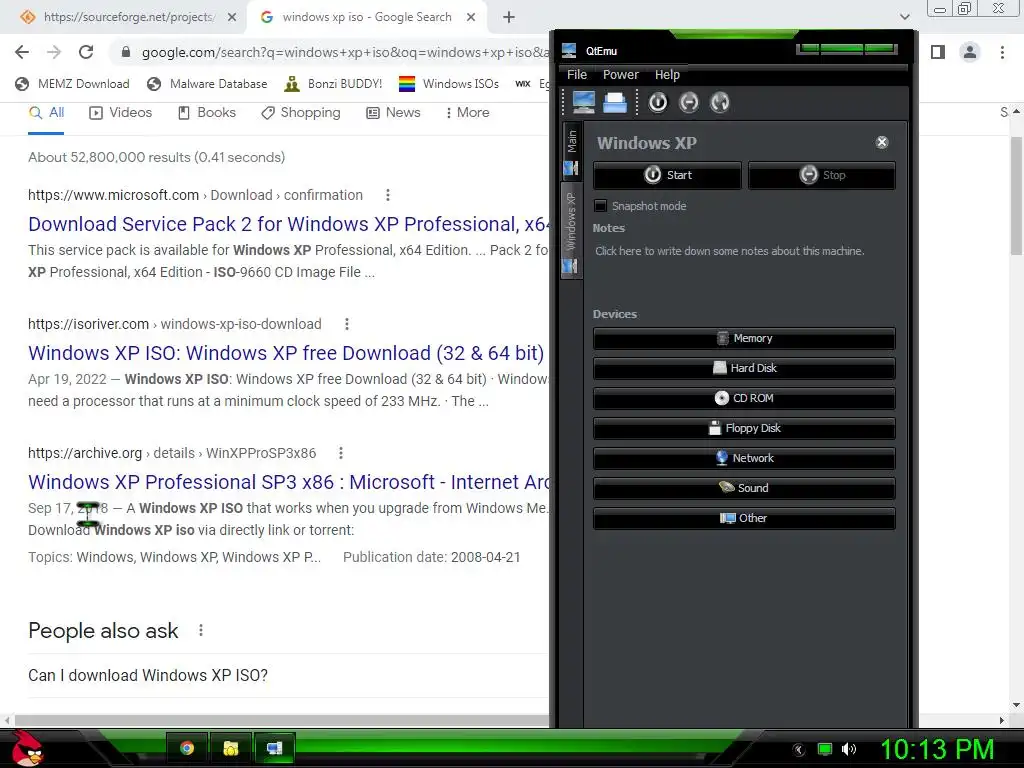Image resolution: width=1024 pixels, height=768 pixels.
Task: Select the All search filter
Action: click(x=46, y=112)
